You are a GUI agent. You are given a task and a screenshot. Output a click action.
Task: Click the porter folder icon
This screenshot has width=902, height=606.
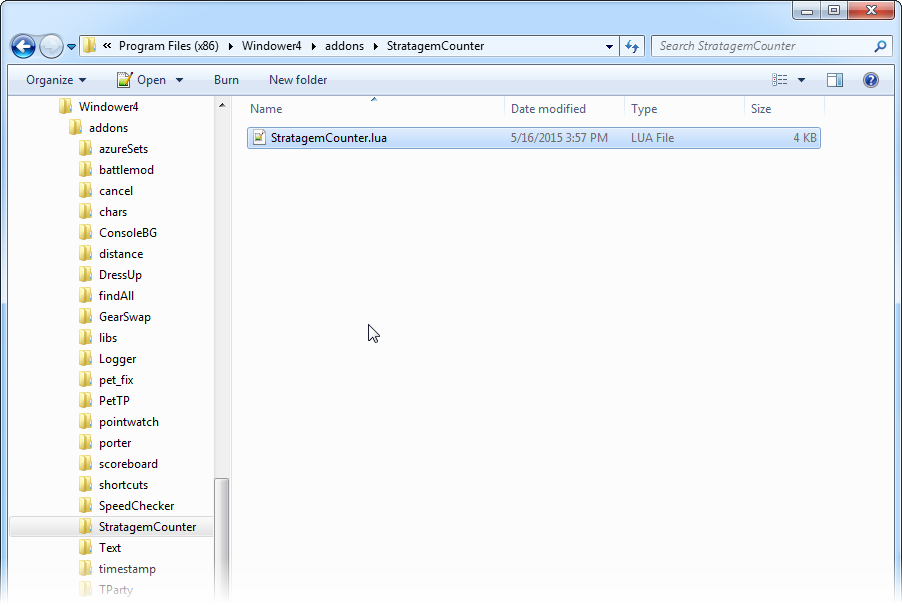click(85, 443)
